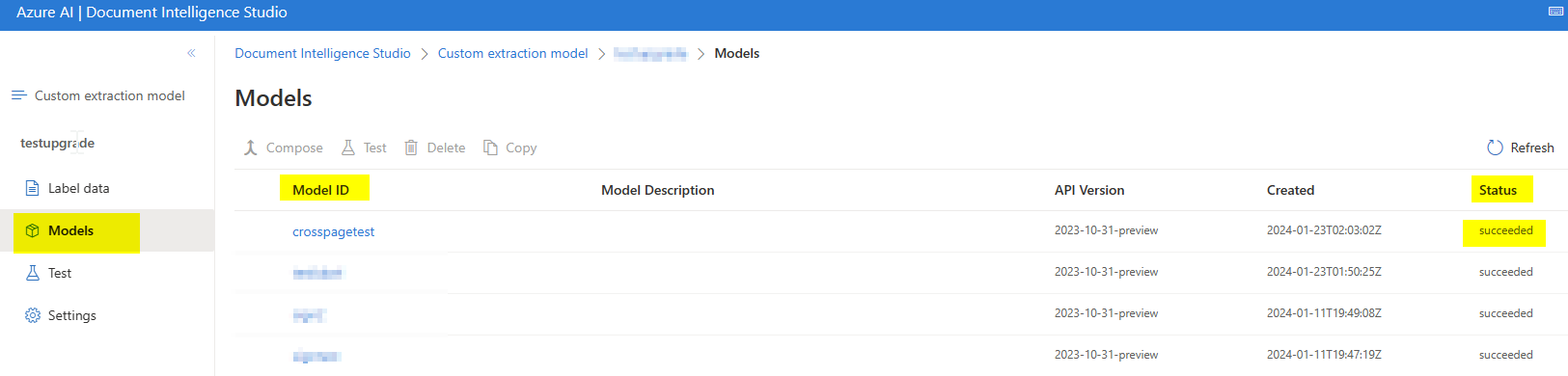Open the crosspagetest model link
The image size is (1568, 376).
pyautogui.click(x=333, y=231)
